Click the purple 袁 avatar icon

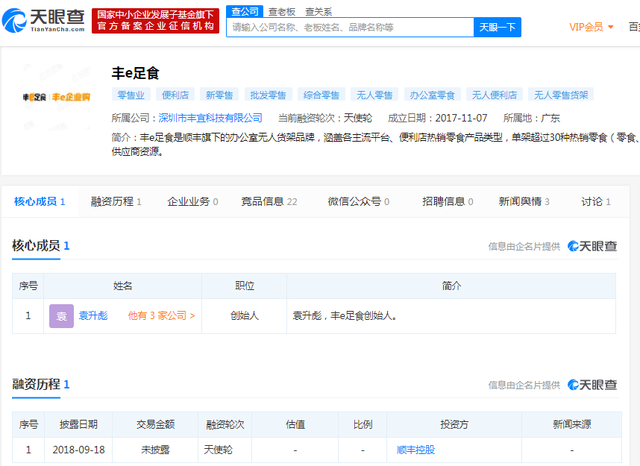(61, 316)
